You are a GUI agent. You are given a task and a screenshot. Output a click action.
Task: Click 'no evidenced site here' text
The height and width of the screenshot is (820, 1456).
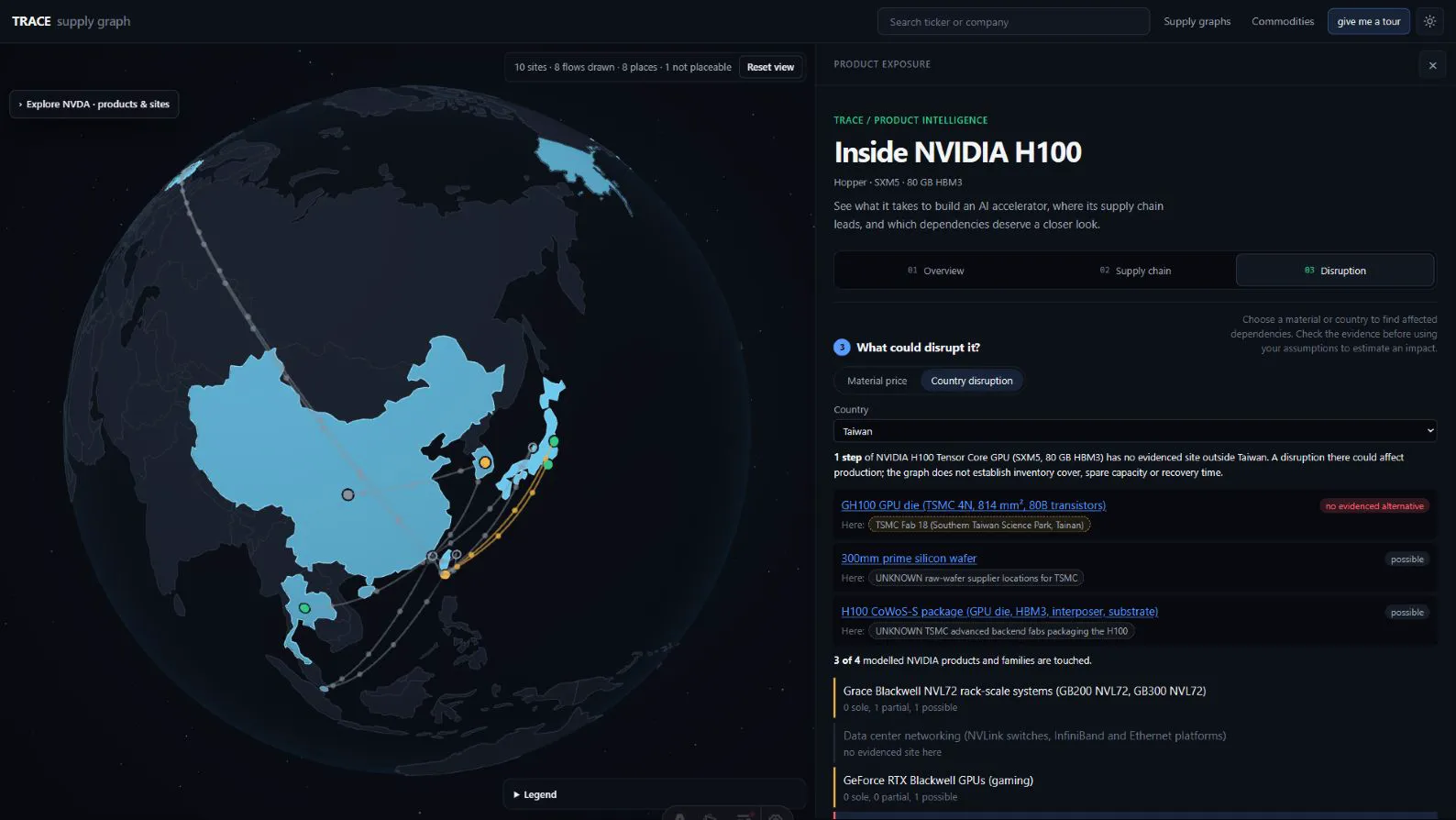pyautogui.click(x=892, y=752)
